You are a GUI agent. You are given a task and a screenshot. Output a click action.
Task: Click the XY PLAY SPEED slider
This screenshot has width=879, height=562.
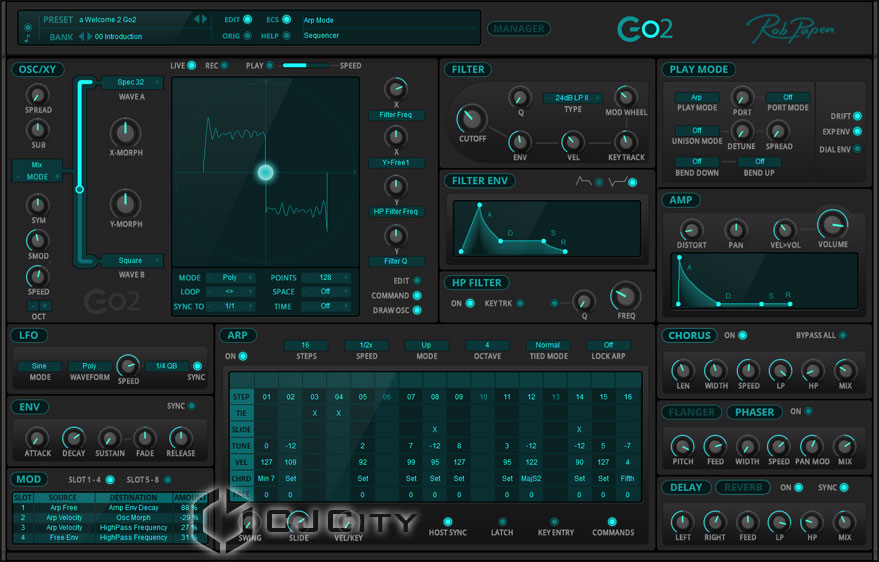coord(306,66)
